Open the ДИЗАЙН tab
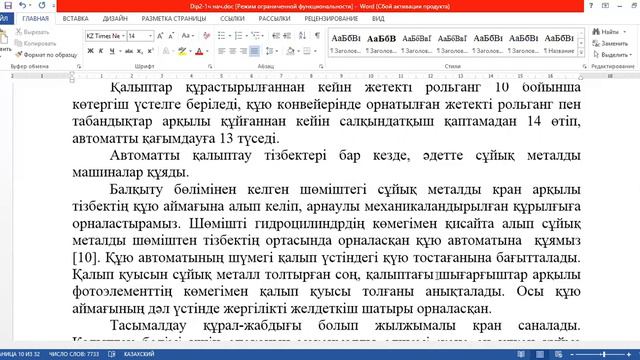 tap(115, 19)
